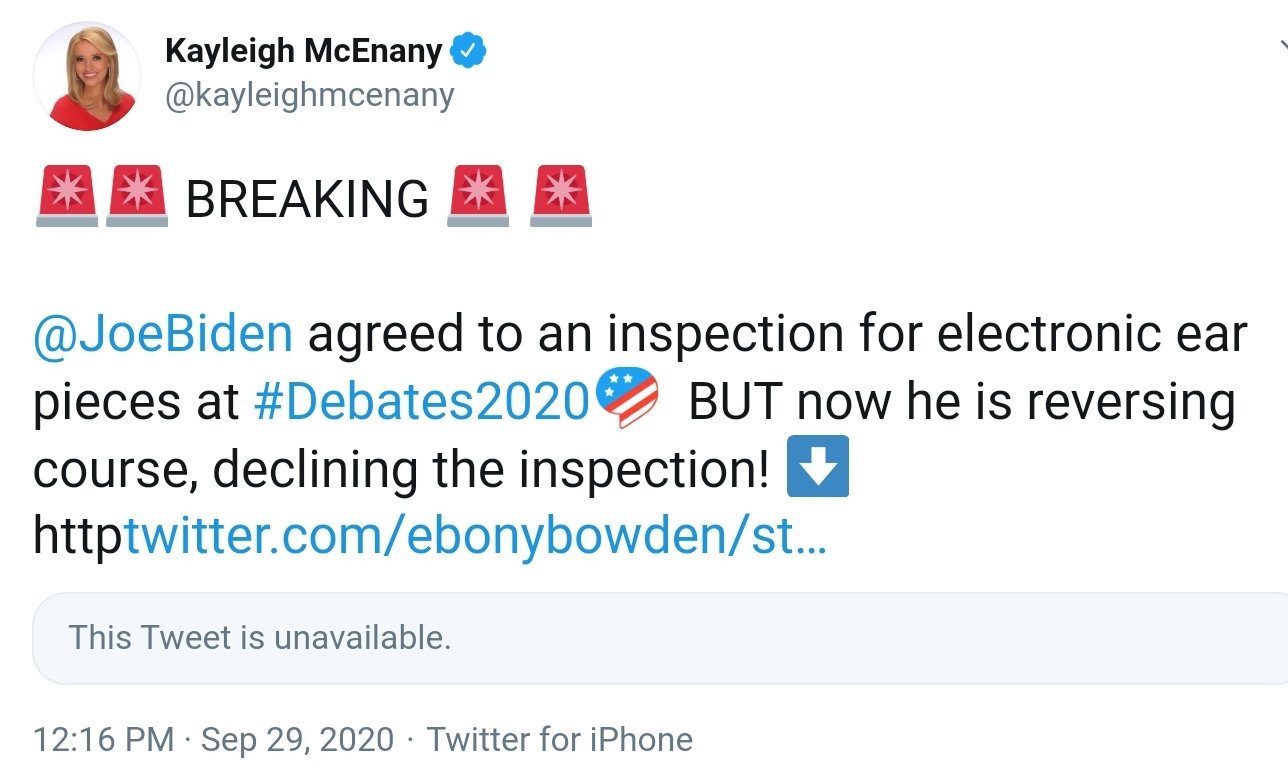Click the blue down arrow emoji
The width and height of the screenshot is (1288, 782).
[818, 467]
